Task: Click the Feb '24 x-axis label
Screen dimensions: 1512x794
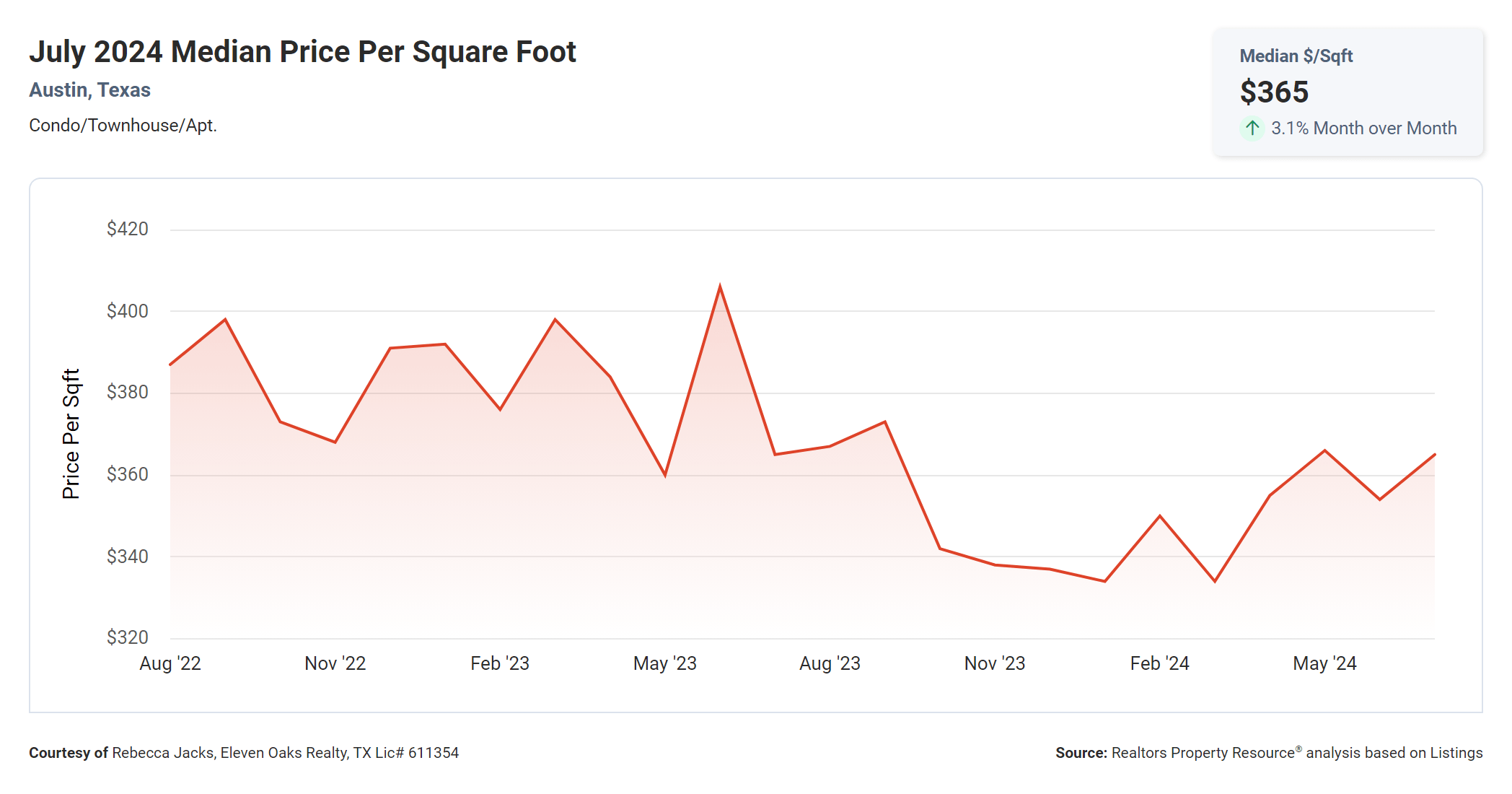Action: [1159, 663]
